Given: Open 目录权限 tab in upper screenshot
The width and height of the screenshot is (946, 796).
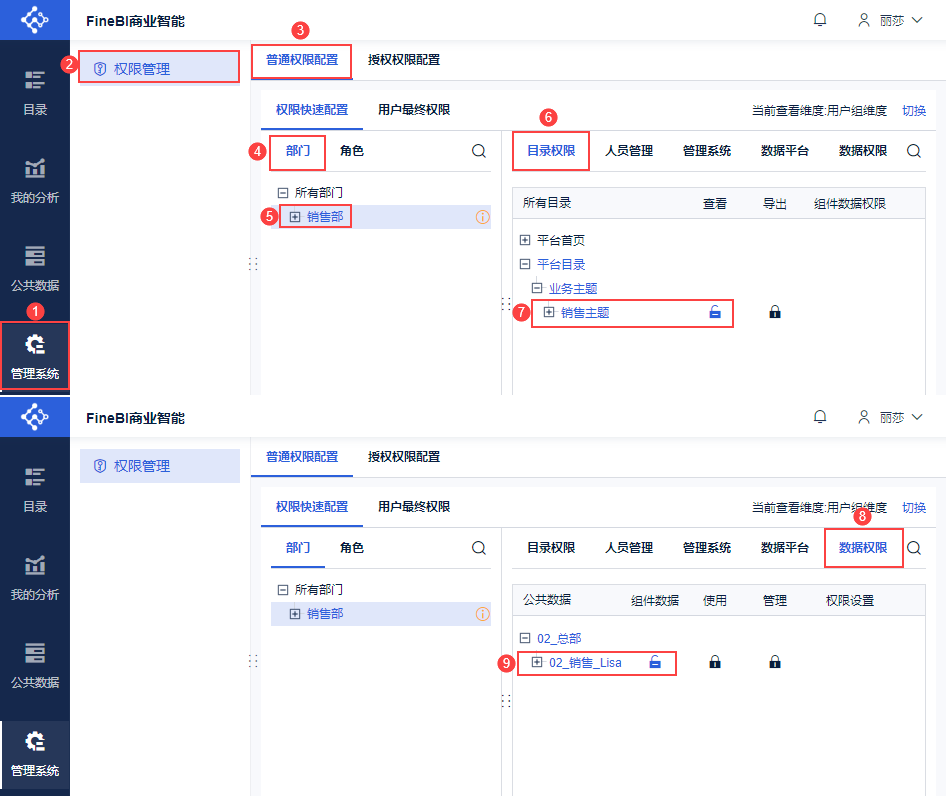Looking at the screenshot, I should pyautogui.click(x=551, y=150).
